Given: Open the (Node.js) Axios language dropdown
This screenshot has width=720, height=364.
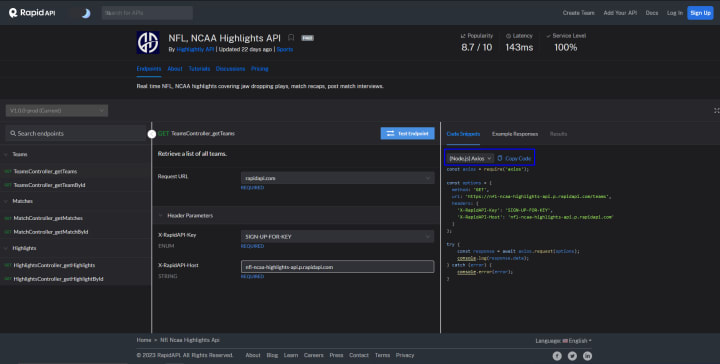Looking at the screenshot, I should click(x=470, y=158).
